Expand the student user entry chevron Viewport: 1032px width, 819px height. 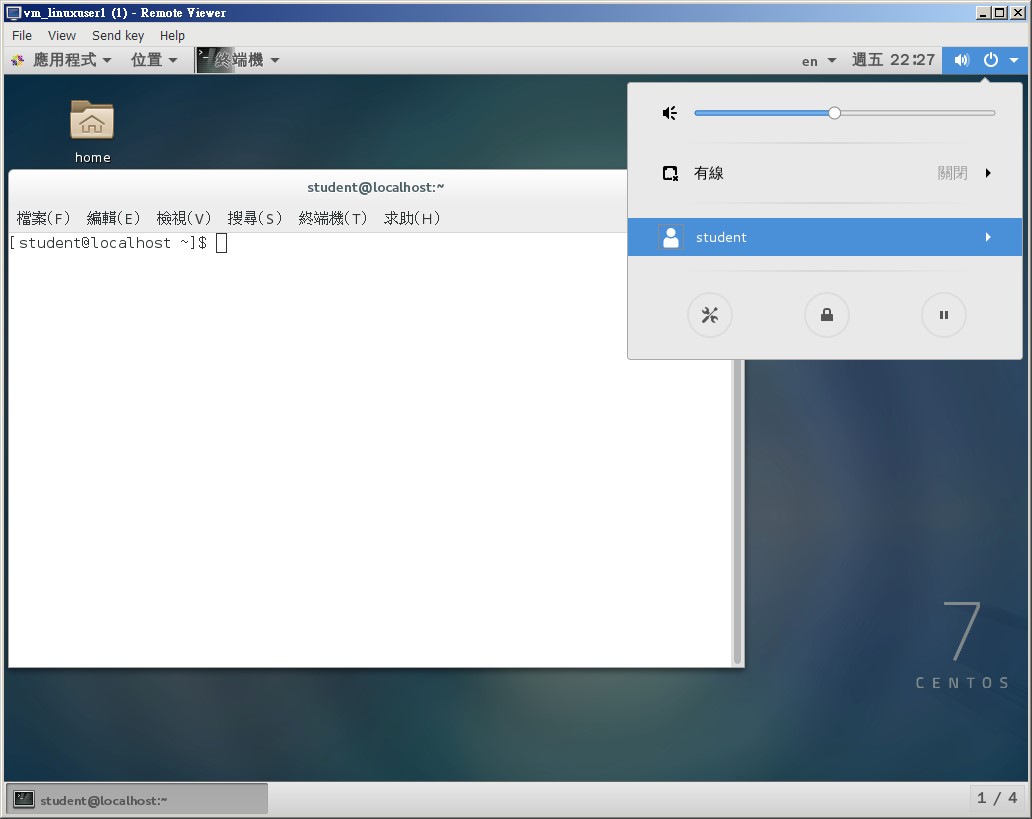click(x=988, y=237)
